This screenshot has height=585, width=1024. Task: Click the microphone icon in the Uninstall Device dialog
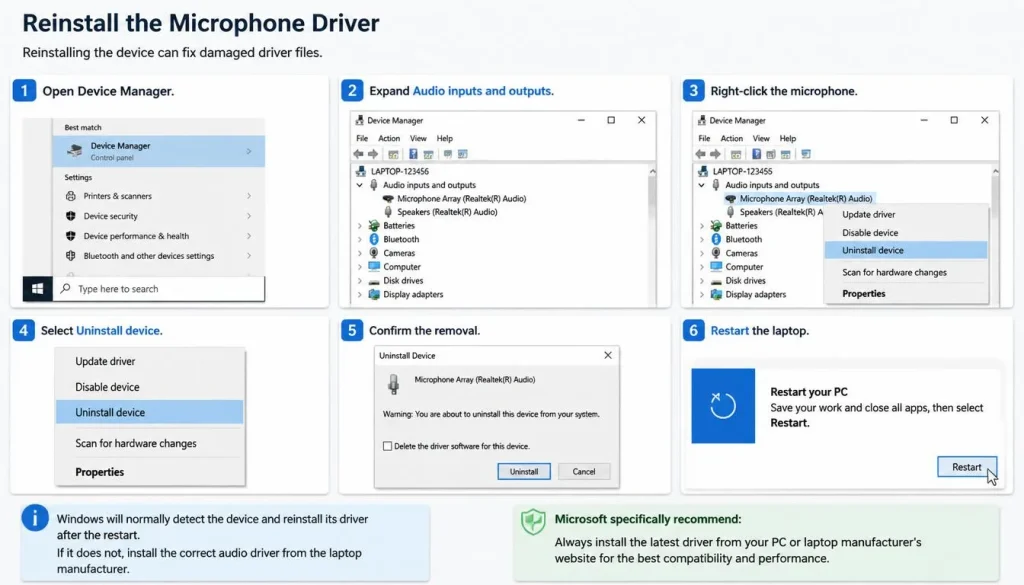click(393, 384)
